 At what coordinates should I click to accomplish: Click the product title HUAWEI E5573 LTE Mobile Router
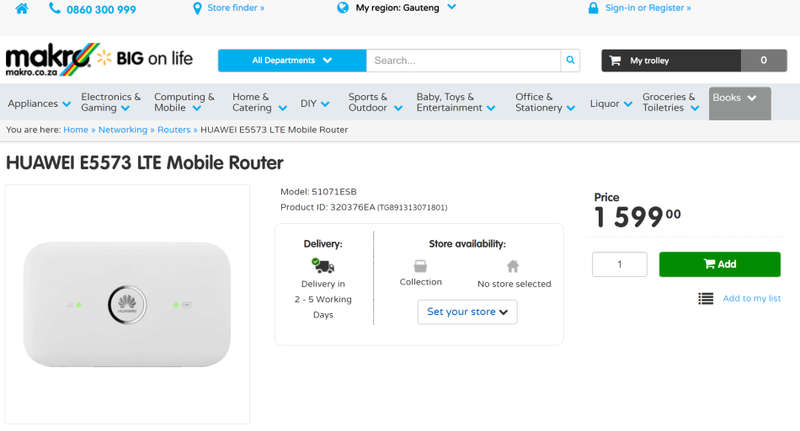pyautogui.click(x=144, y=163)
